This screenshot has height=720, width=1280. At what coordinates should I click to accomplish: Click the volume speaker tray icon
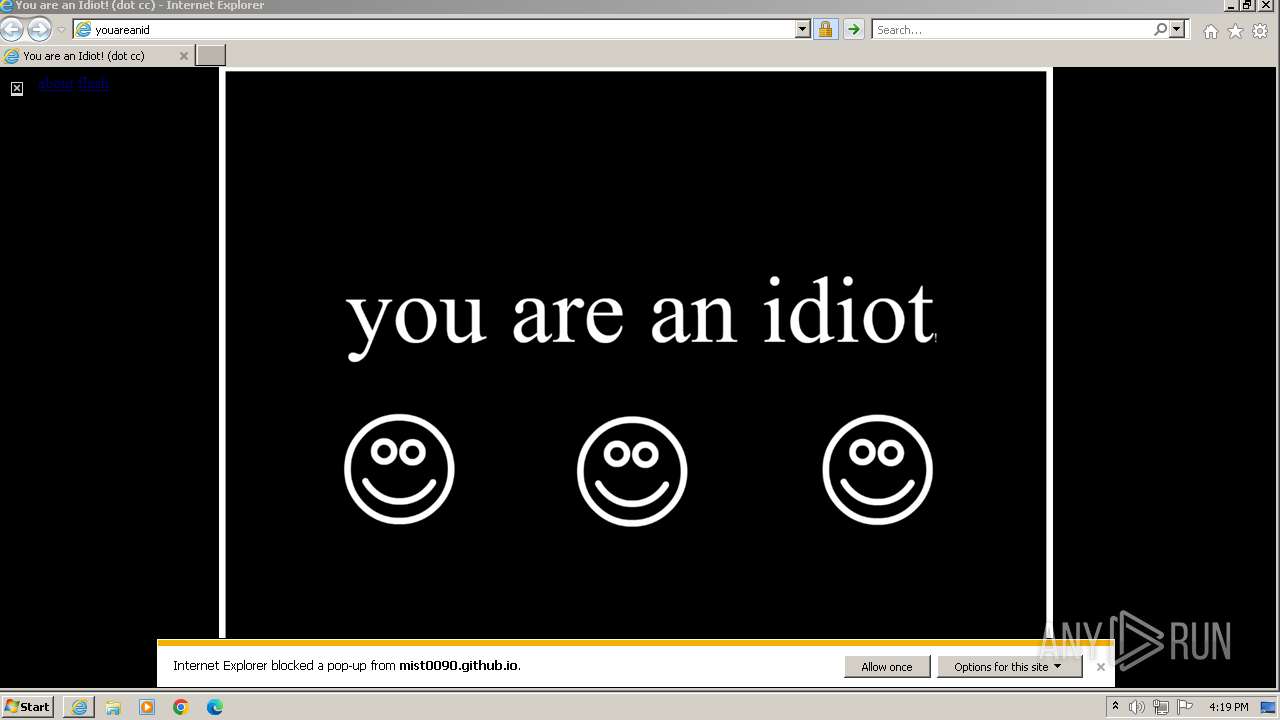pyautogui.click(x=1137, y=707)
